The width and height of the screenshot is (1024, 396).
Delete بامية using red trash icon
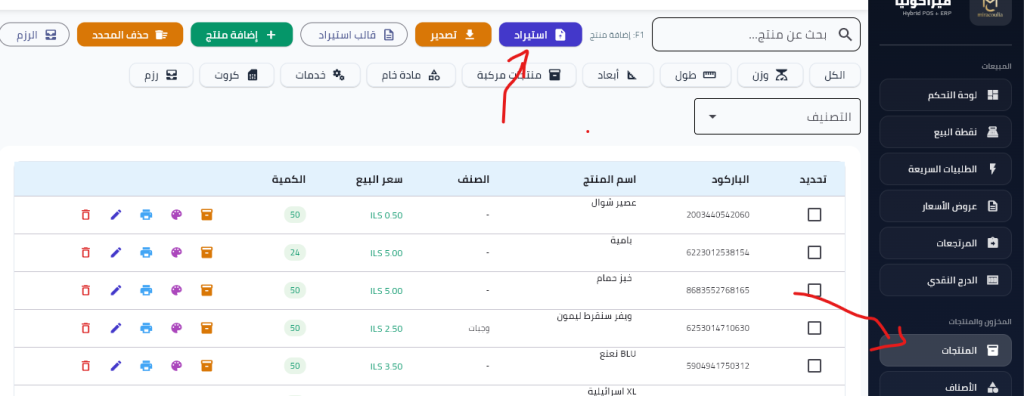(x=86, y=252)
